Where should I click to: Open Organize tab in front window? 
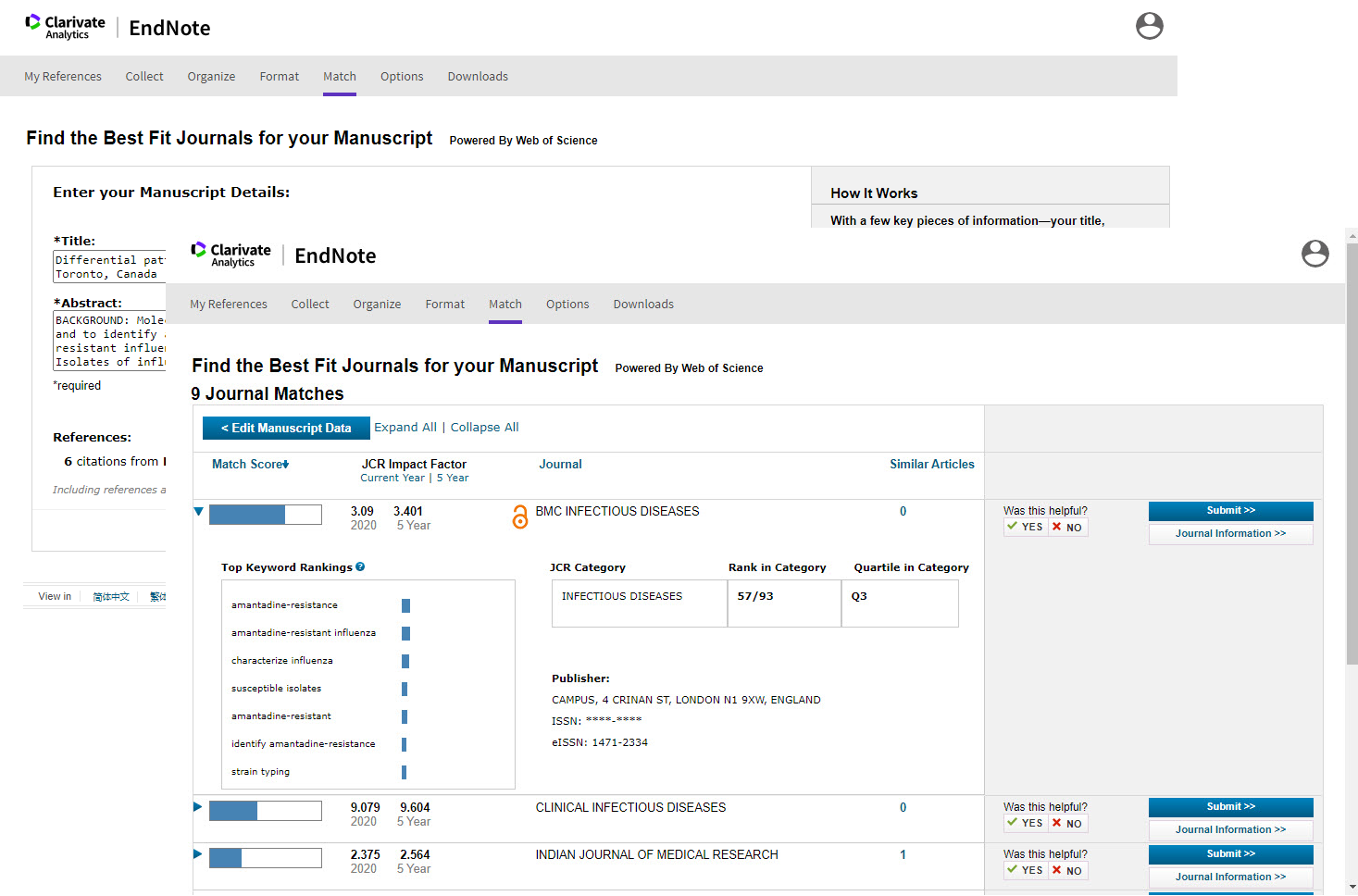click(377, 304)
